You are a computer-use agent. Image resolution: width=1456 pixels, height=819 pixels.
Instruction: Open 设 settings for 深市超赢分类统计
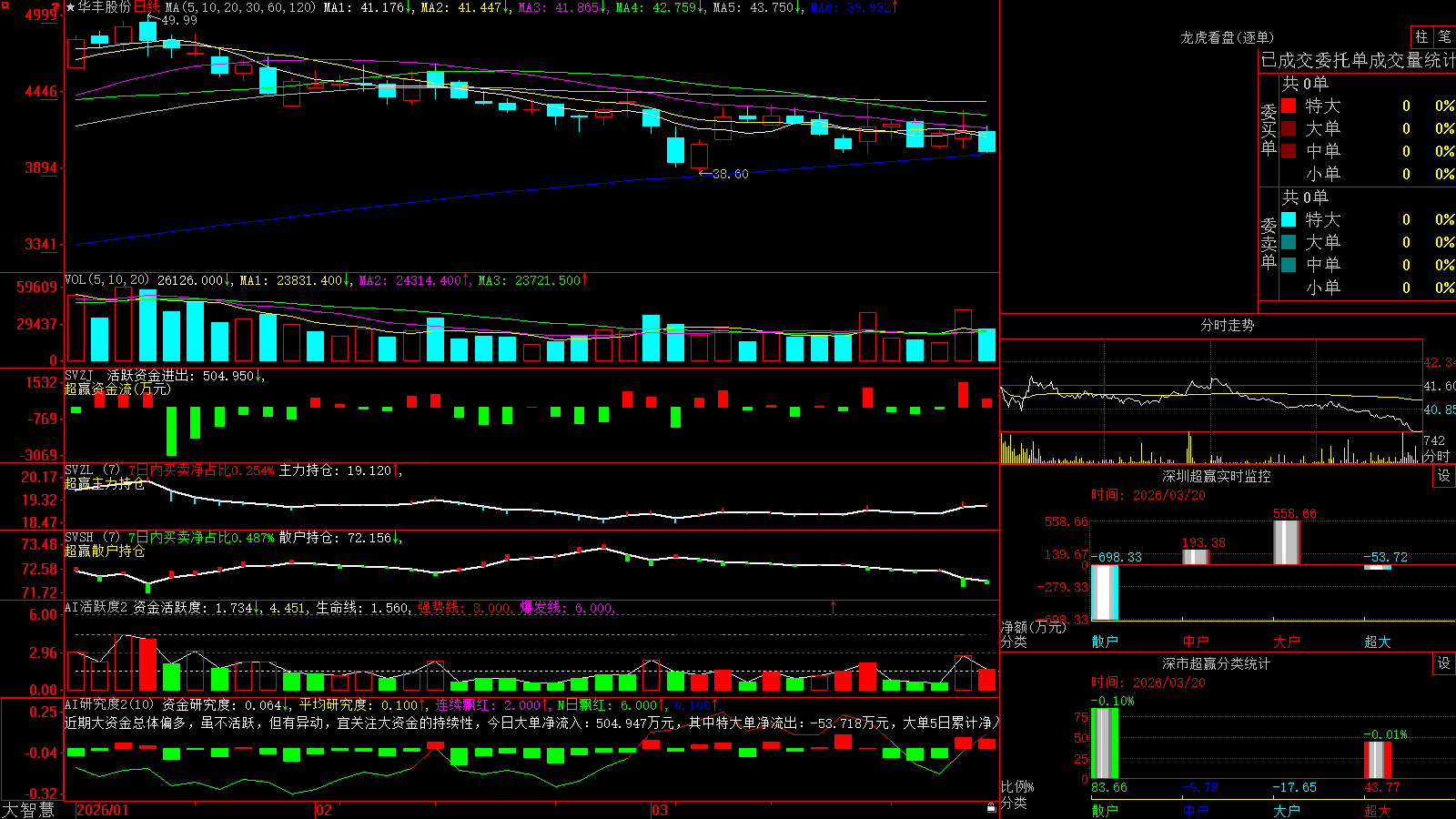point(1444,663)
